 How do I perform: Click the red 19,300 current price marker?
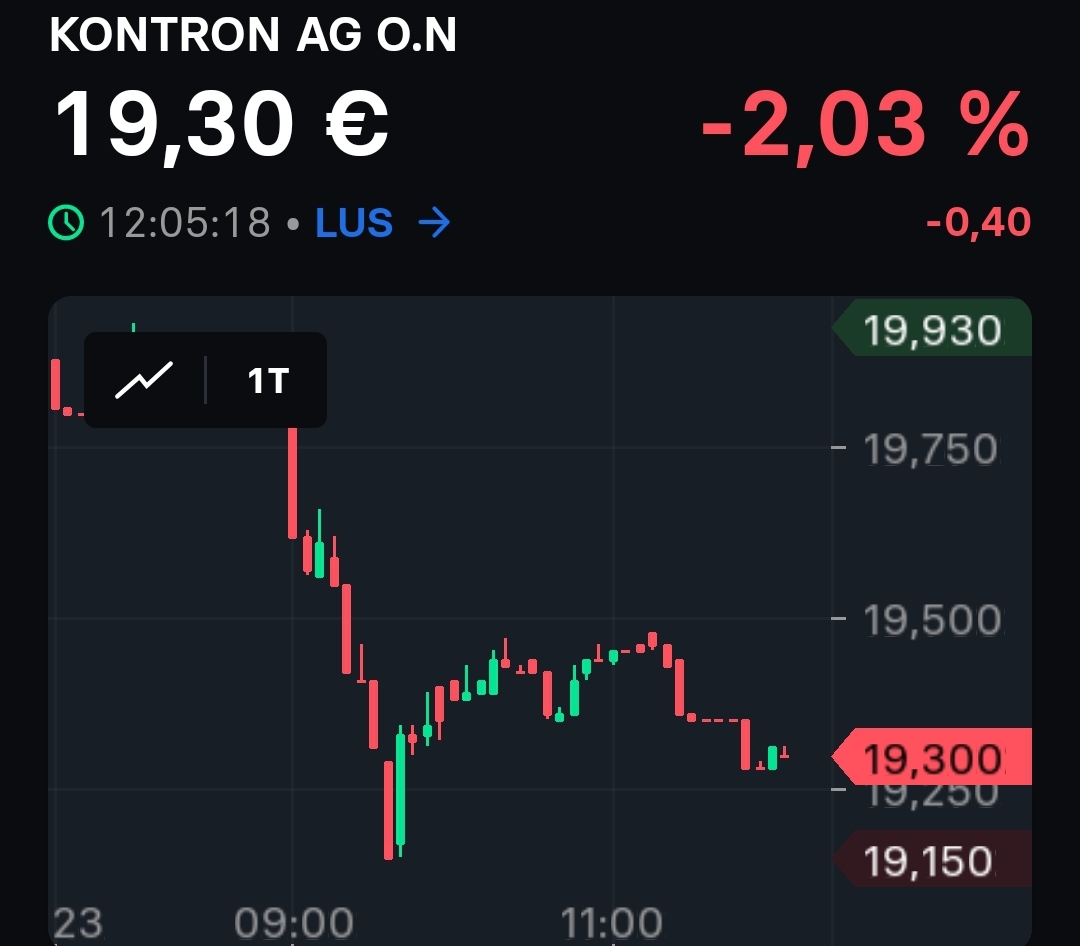(931, 759)
